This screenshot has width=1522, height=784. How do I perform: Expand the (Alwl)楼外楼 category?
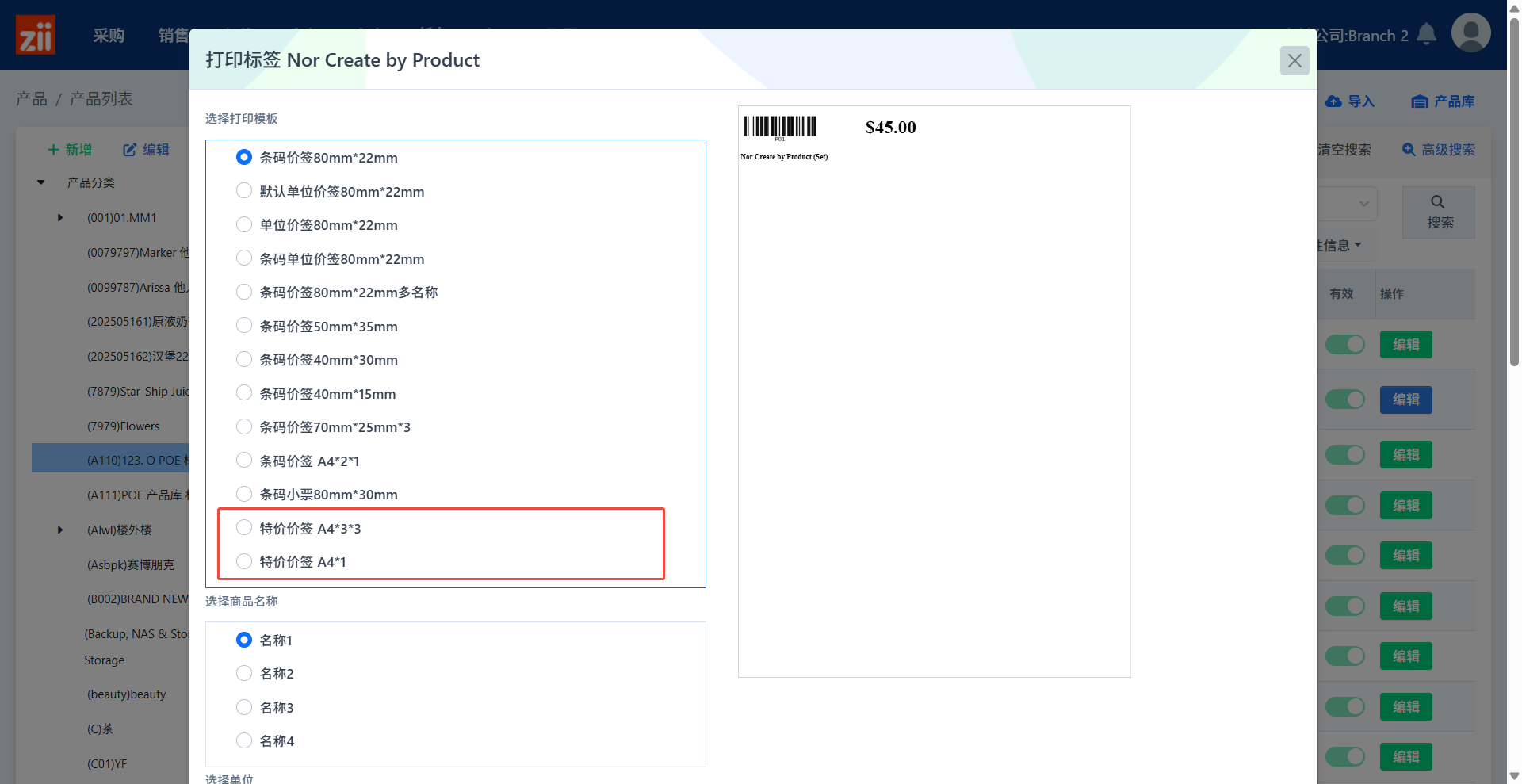point(60,530)
